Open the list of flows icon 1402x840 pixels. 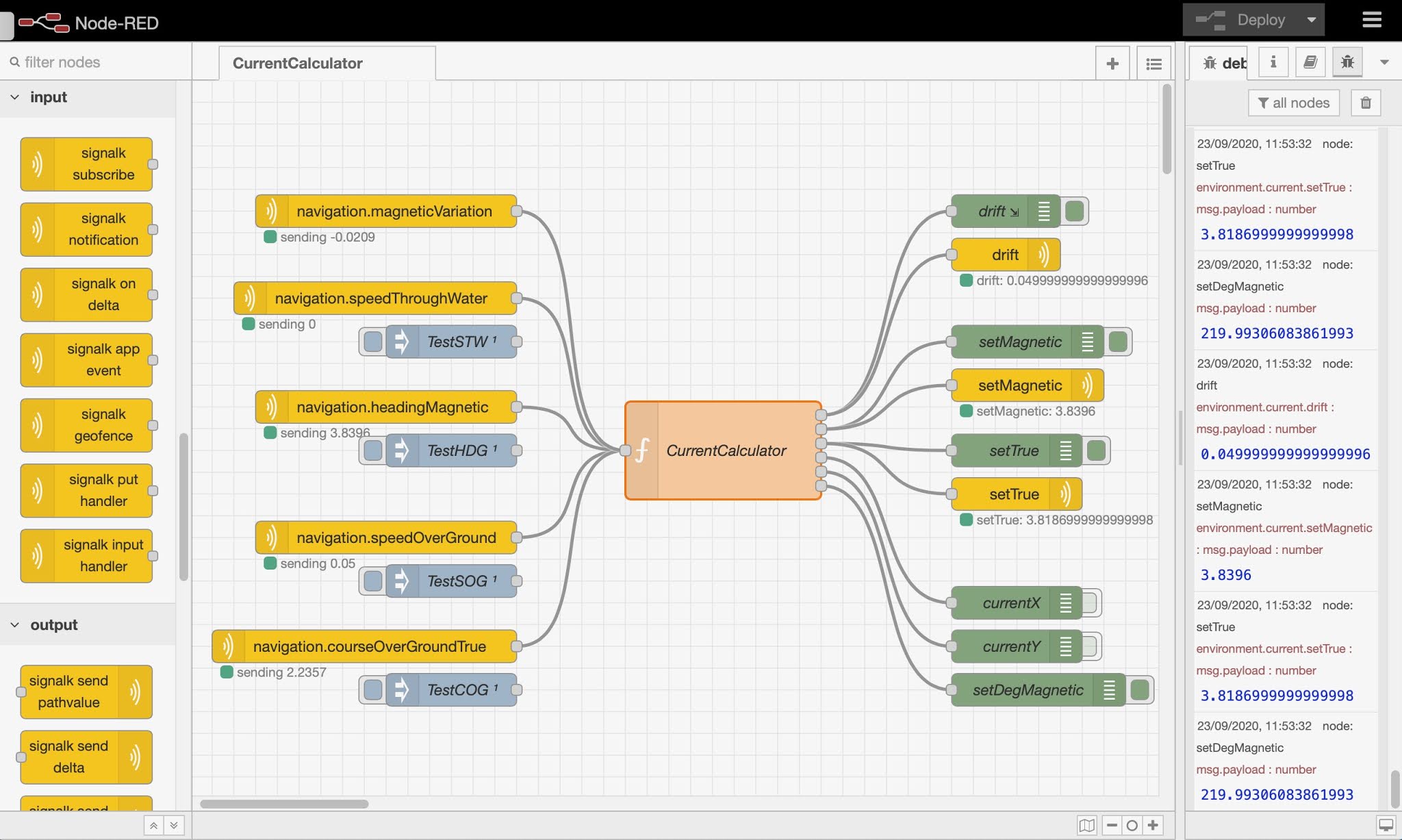(x=1154, y=64)
